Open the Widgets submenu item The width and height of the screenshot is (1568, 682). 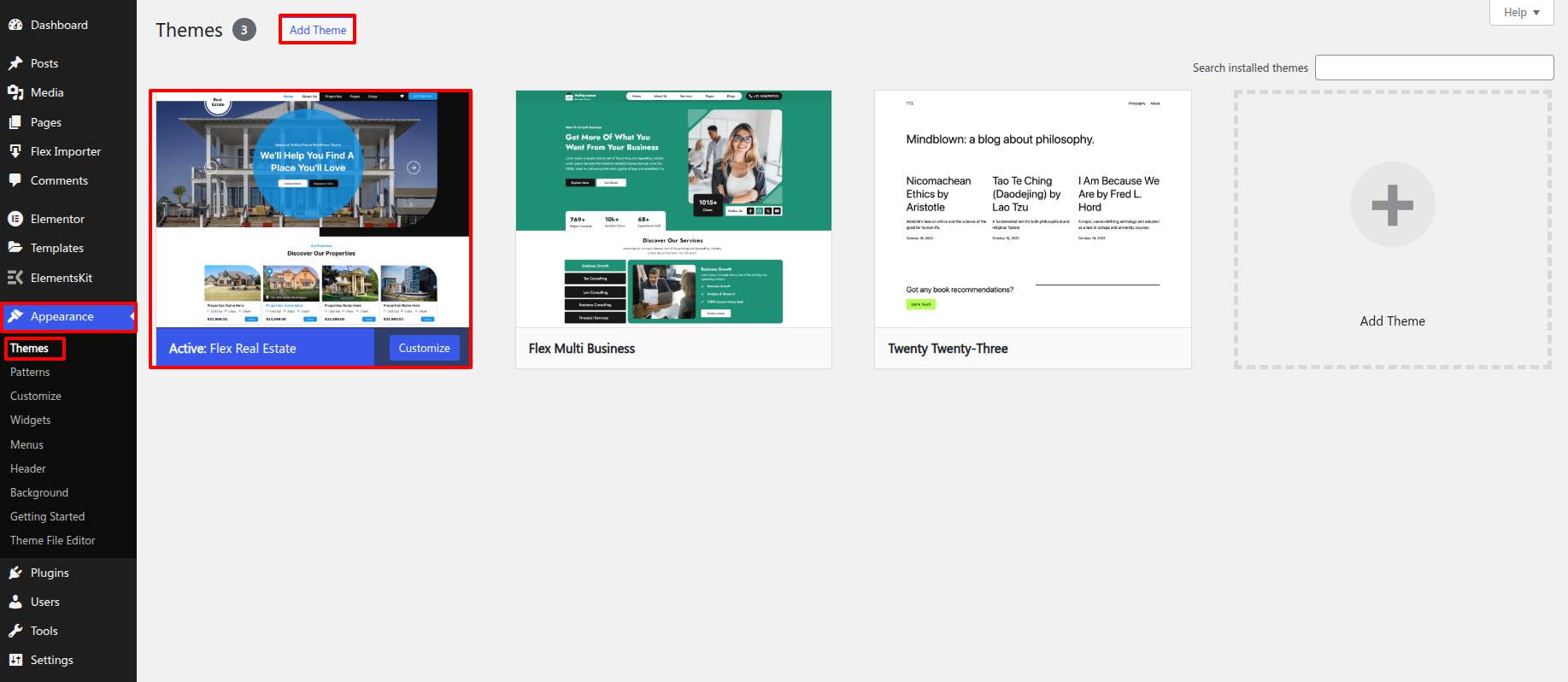click(31, 420)
